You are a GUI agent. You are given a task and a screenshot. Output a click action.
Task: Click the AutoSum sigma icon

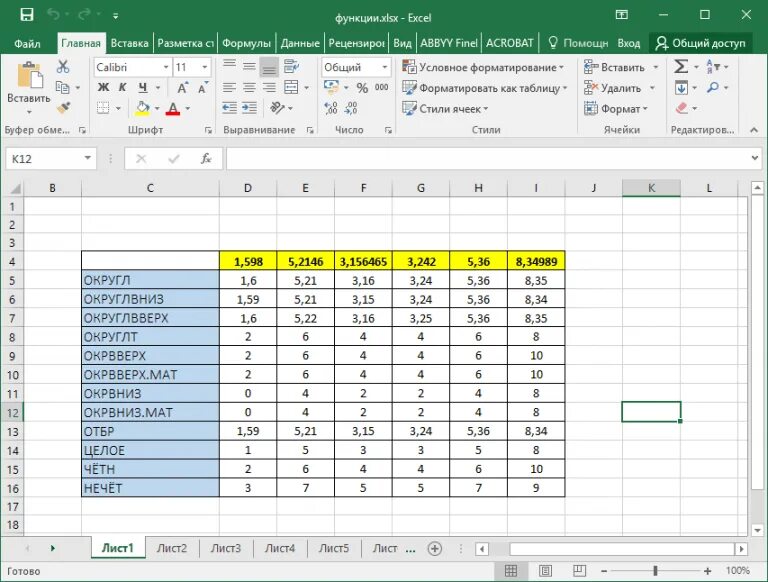(681, 67)
